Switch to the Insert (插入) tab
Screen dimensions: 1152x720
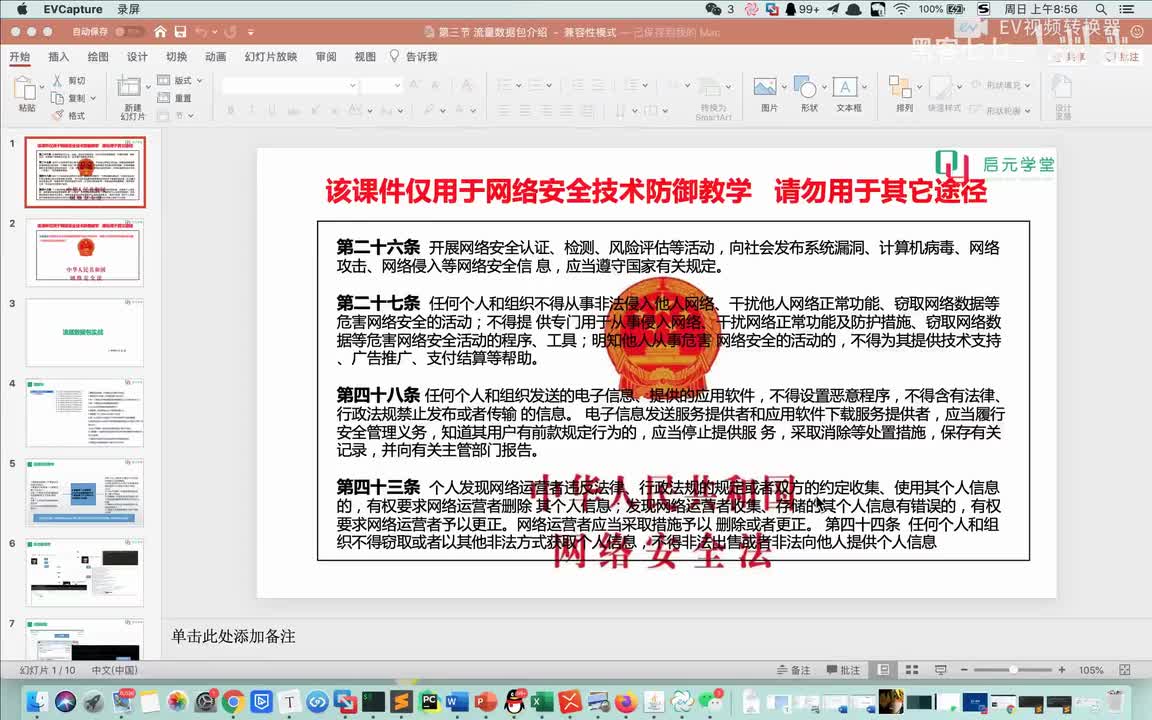pos(59,57)
